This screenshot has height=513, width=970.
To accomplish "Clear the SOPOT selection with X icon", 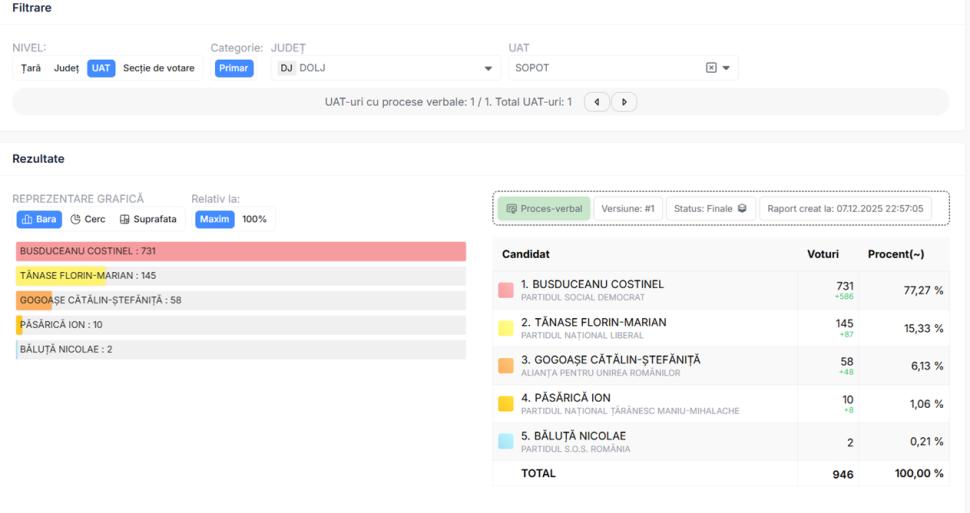I will tap(711, 68).
